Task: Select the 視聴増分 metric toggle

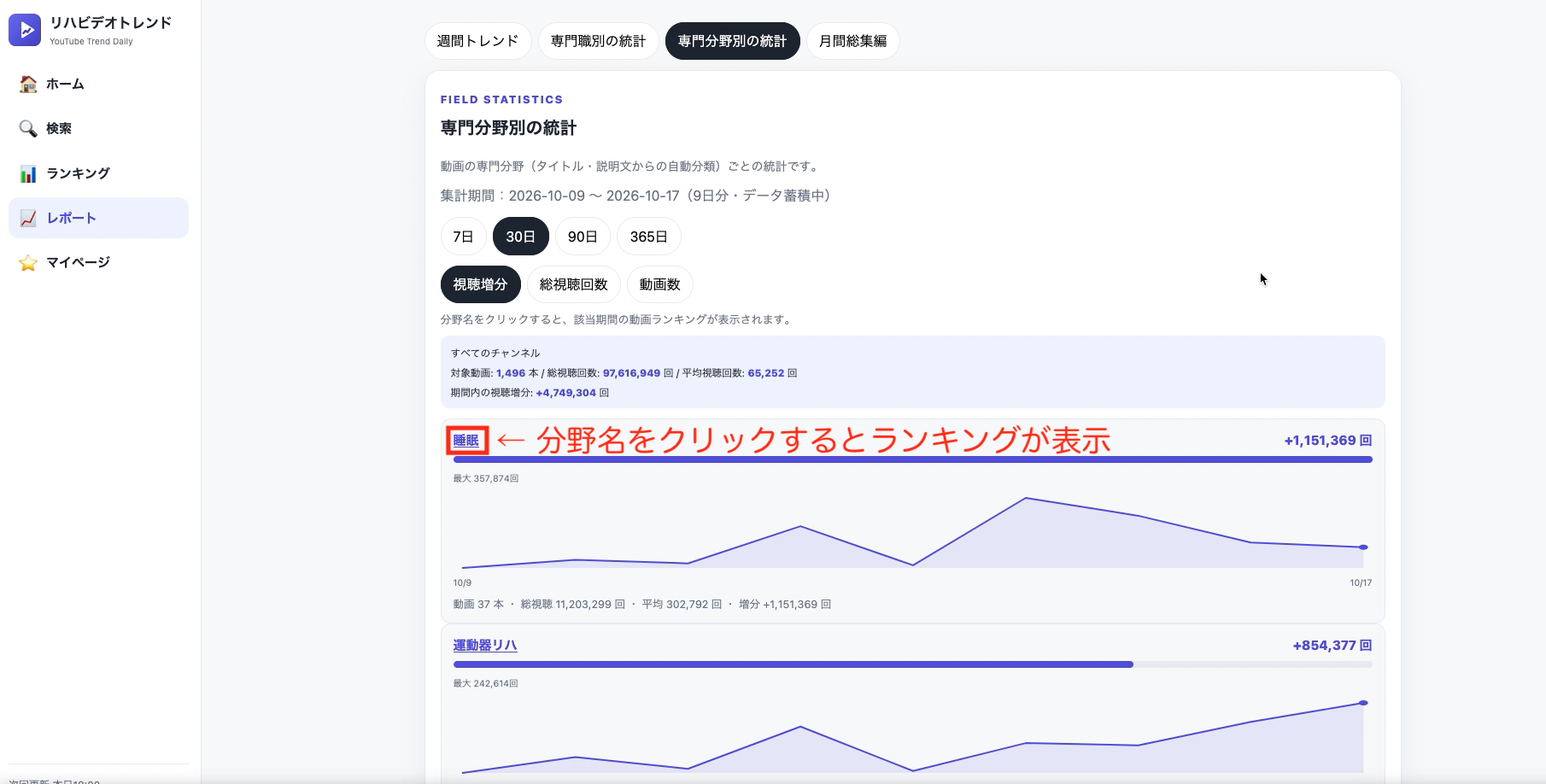Action: 480,284
